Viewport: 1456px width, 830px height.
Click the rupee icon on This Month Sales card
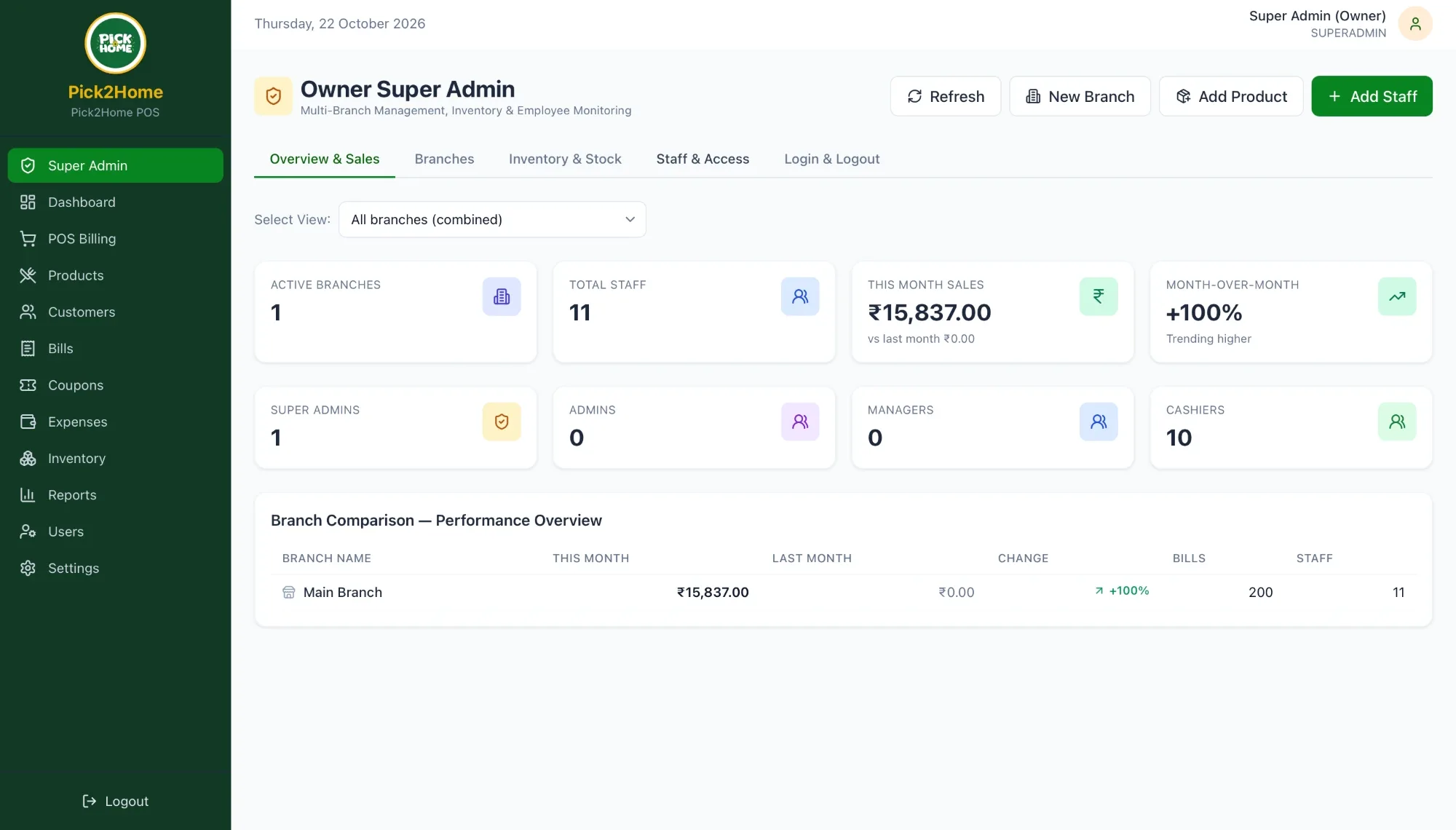pos(1099,296)
